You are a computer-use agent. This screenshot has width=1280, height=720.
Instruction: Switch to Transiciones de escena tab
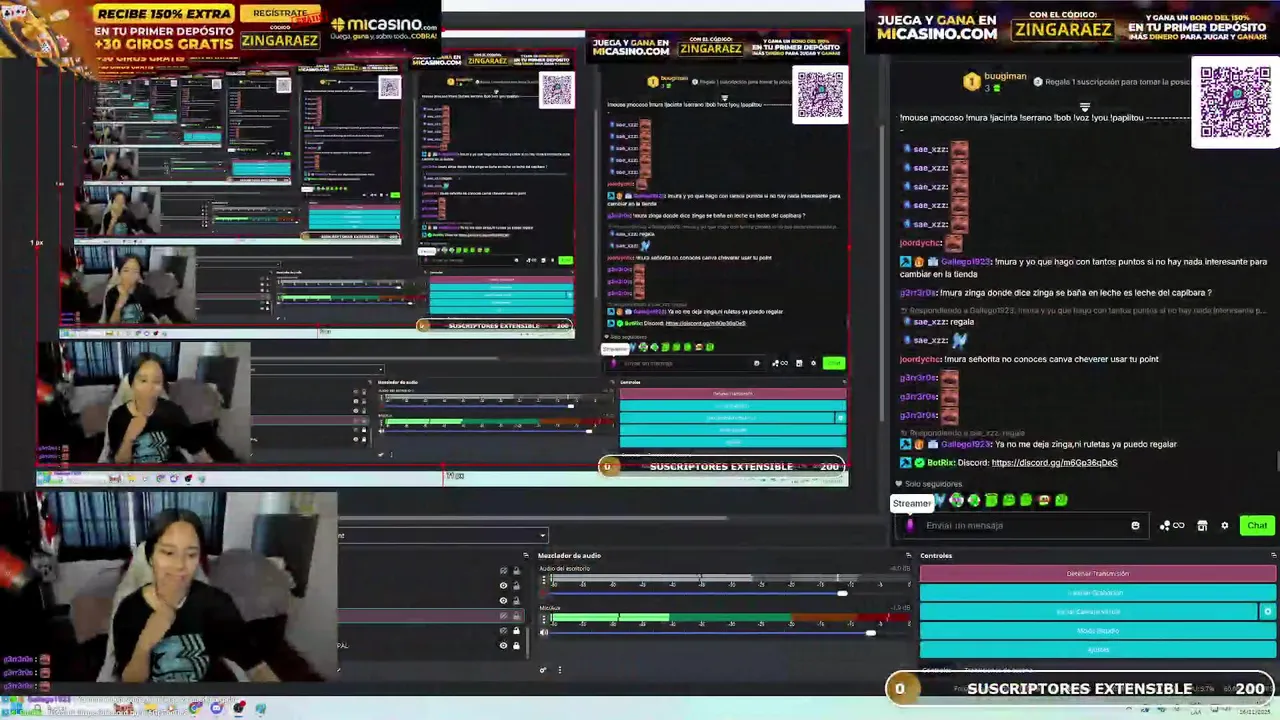(x=998, y=670)
